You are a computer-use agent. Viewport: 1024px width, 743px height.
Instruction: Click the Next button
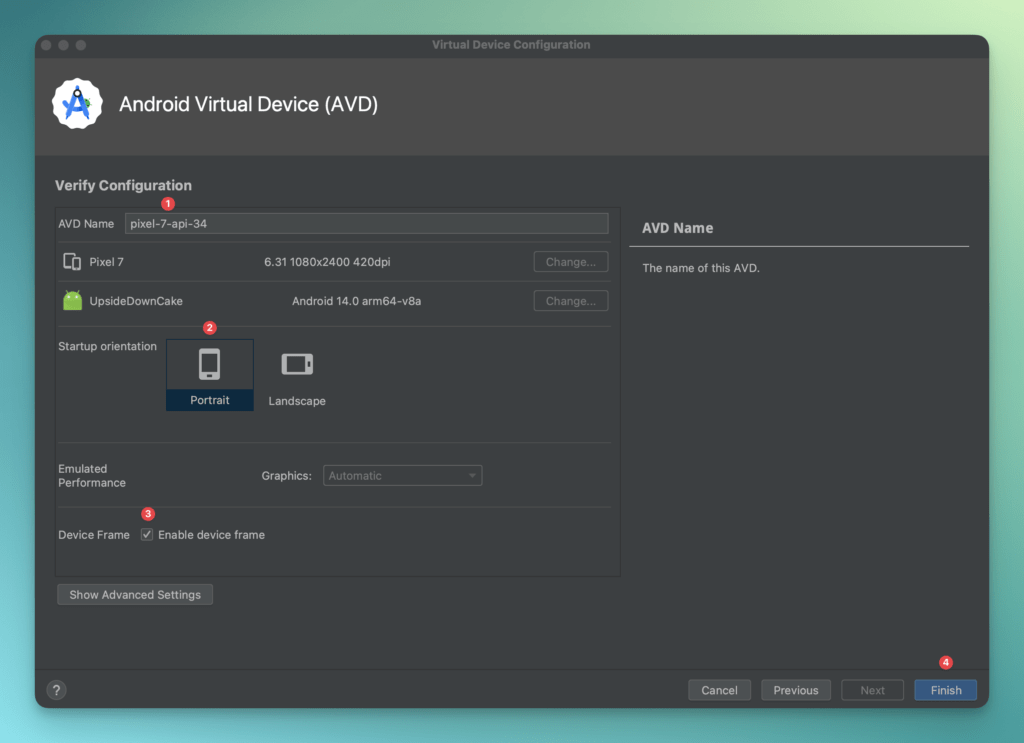[x=872, y=690]
